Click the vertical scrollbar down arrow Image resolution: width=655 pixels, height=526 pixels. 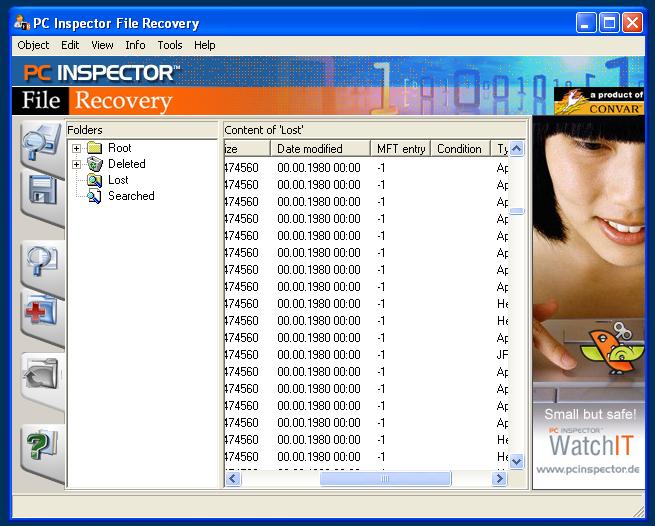coord(517,462)
